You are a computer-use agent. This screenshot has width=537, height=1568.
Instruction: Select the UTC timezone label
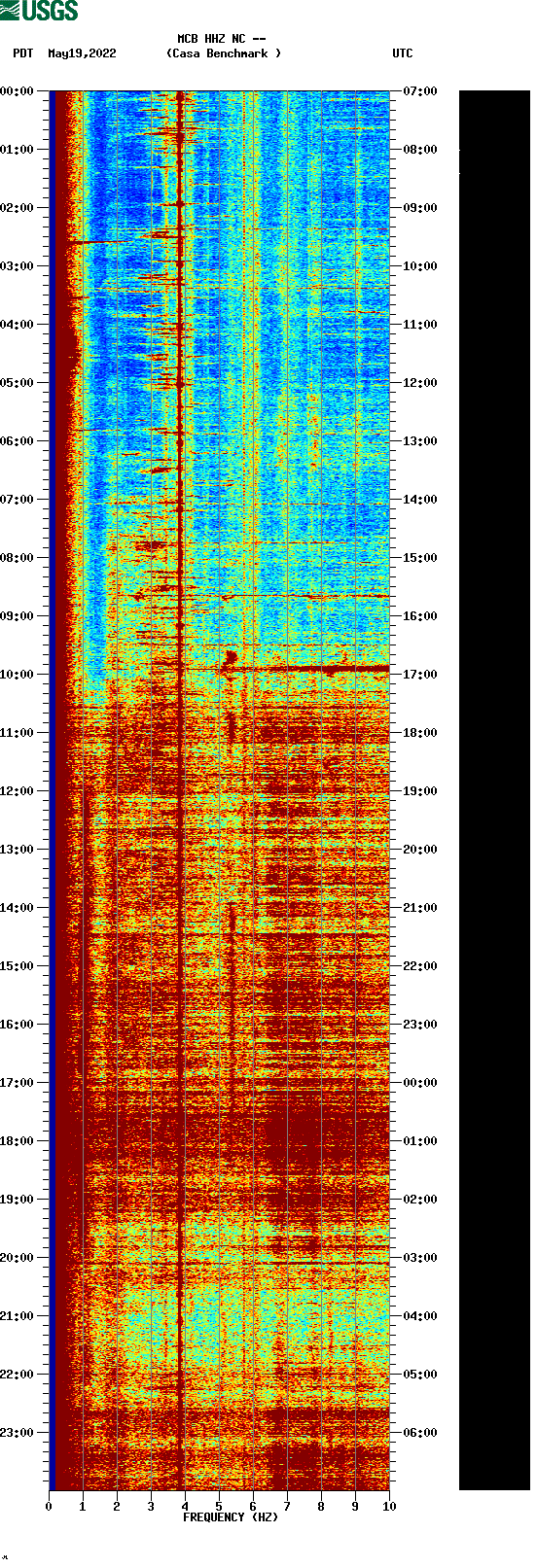click(x=403, y=53)
